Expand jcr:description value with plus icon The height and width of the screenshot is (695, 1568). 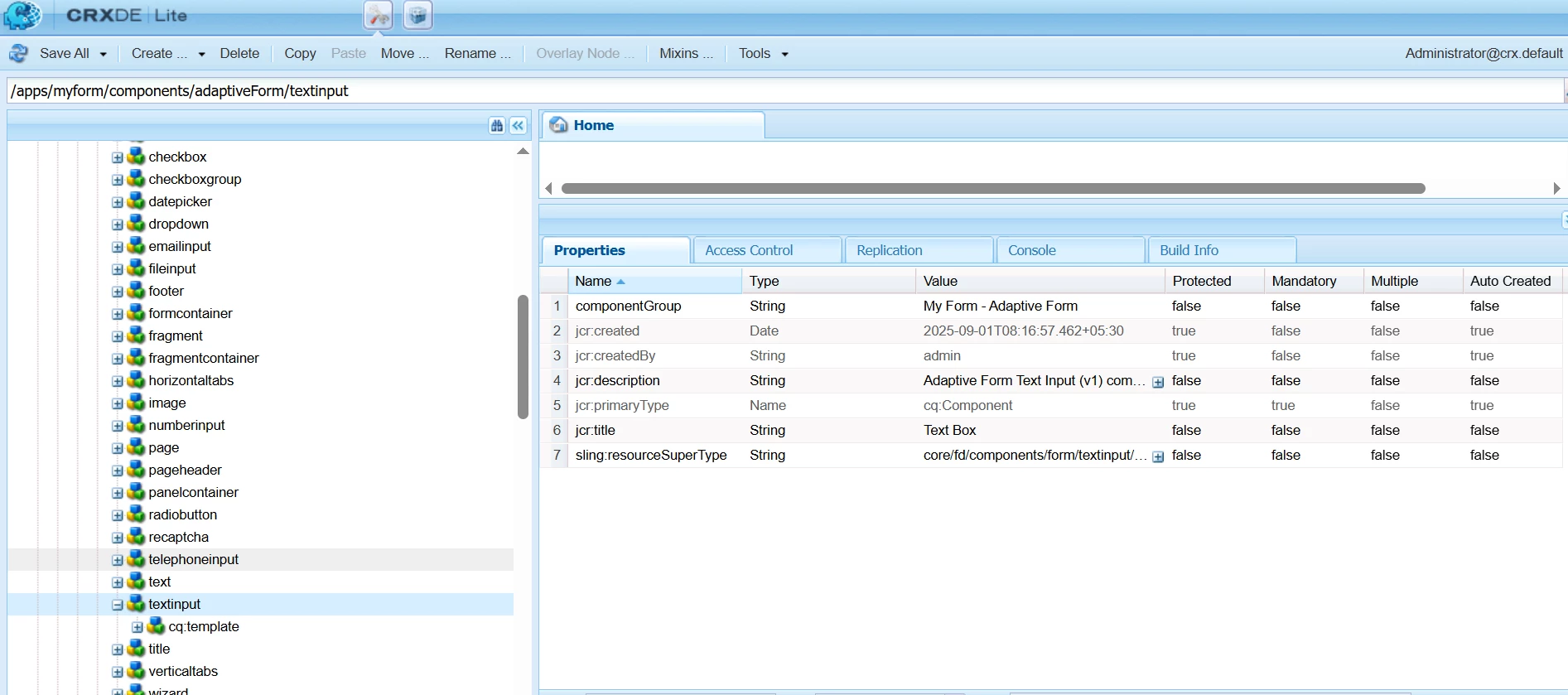pos(1158,382)
